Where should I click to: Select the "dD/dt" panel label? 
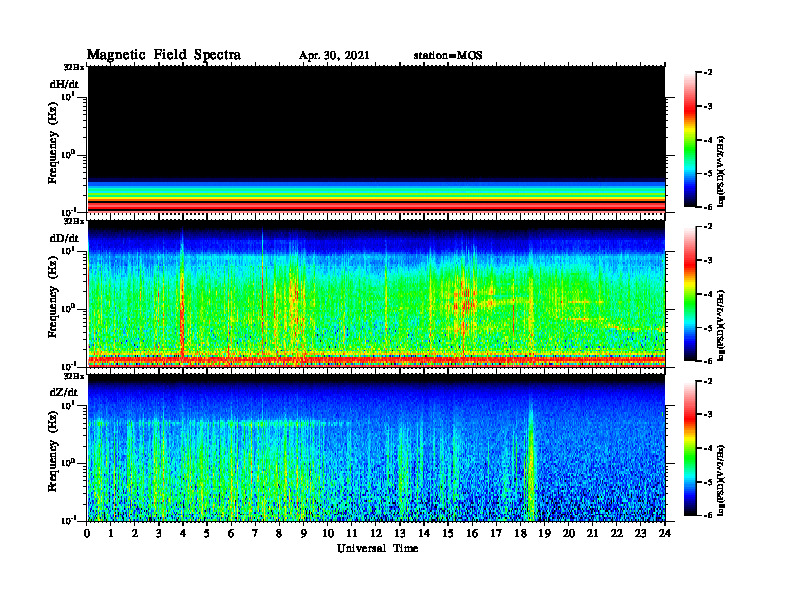pos(64,238)
